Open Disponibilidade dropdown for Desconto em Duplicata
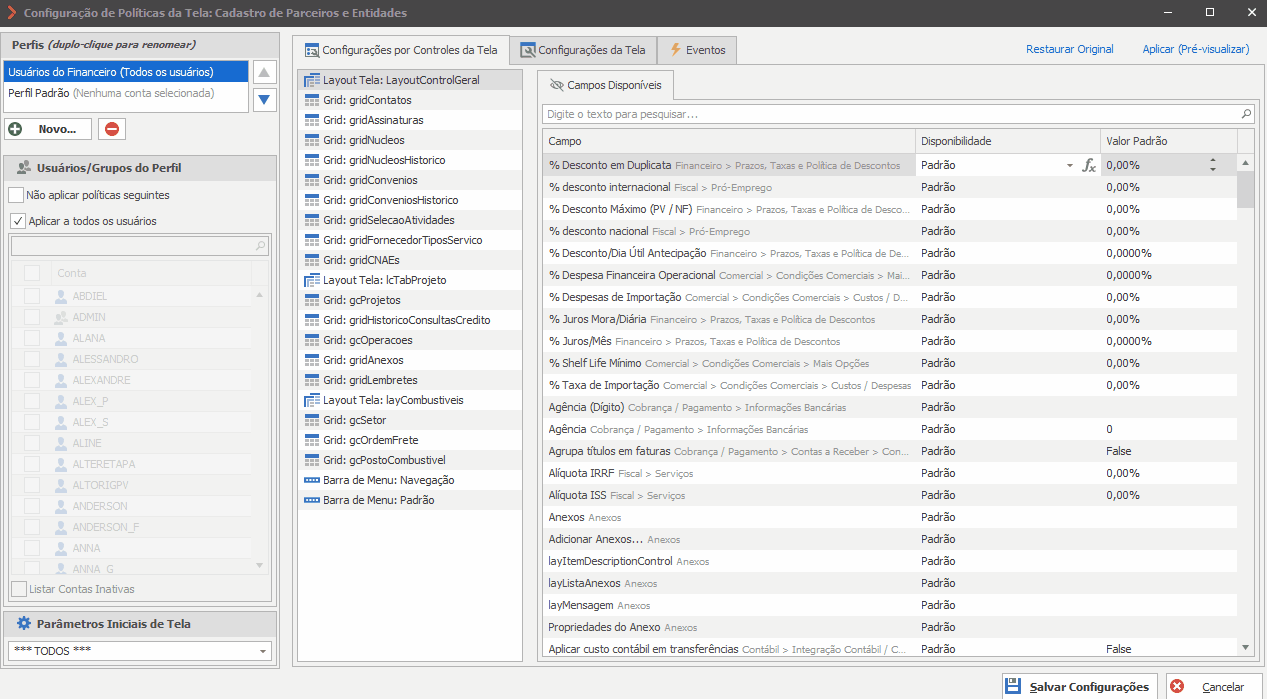The image size is (1267, 699). [x=1069, y=166]
